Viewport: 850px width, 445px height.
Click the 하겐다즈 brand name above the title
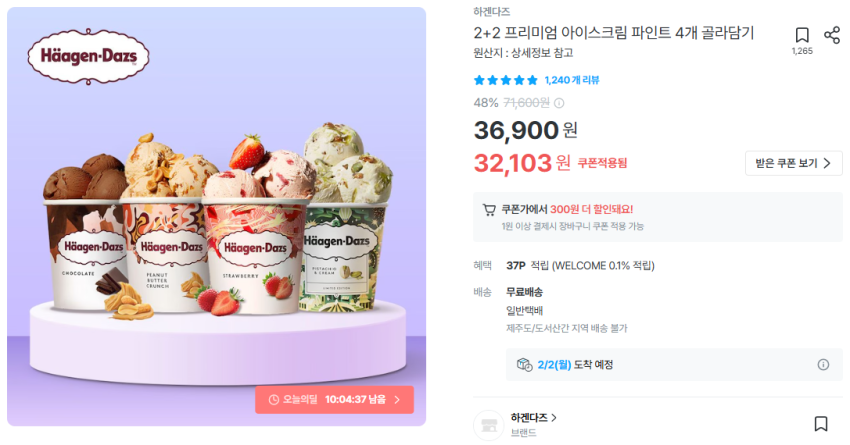pos(492,11)
